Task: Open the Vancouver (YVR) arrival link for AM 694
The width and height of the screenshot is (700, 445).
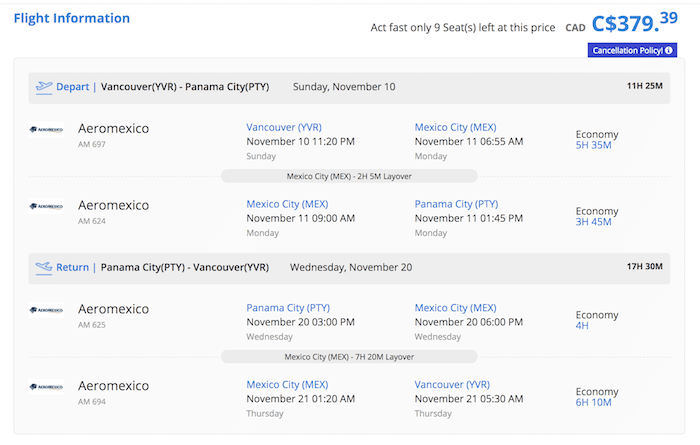Action: click(452, 384)
